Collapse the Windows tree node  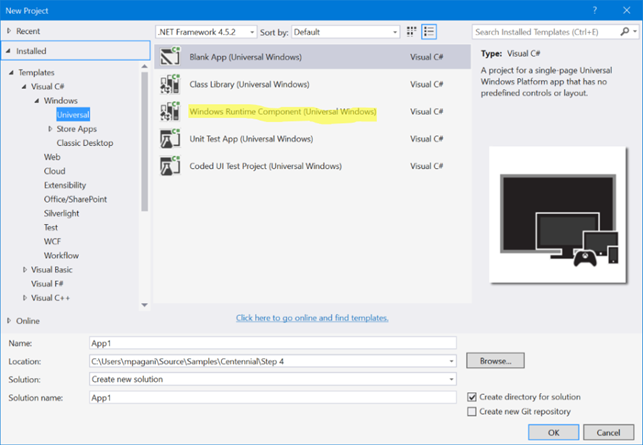37,100
